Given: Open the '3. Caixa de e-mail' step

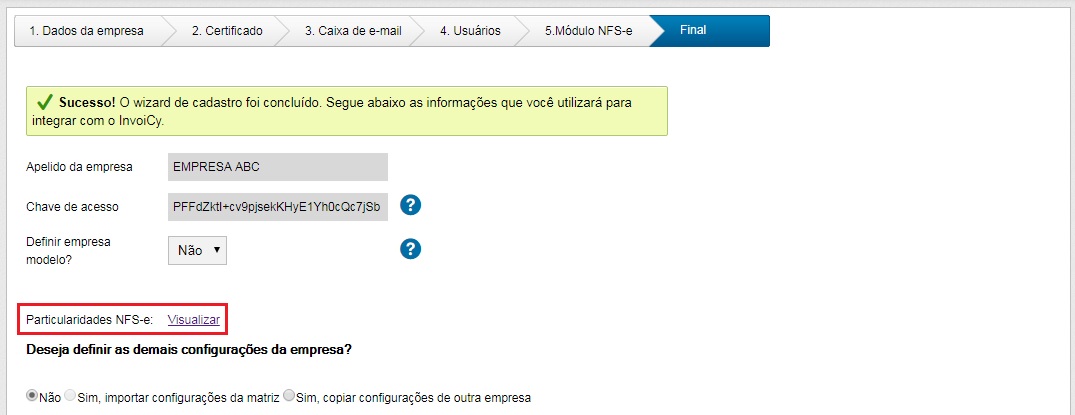Looking at the screenshot, I should [x=353, y=30].
